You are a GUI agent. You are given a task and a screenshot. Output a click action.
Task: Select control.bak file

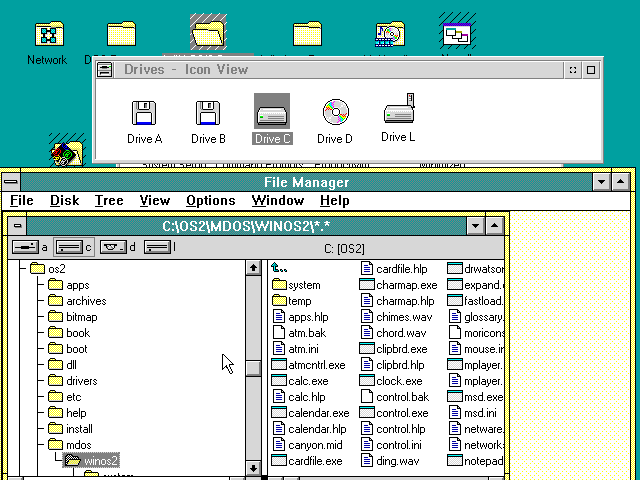(x=395, y=397)
